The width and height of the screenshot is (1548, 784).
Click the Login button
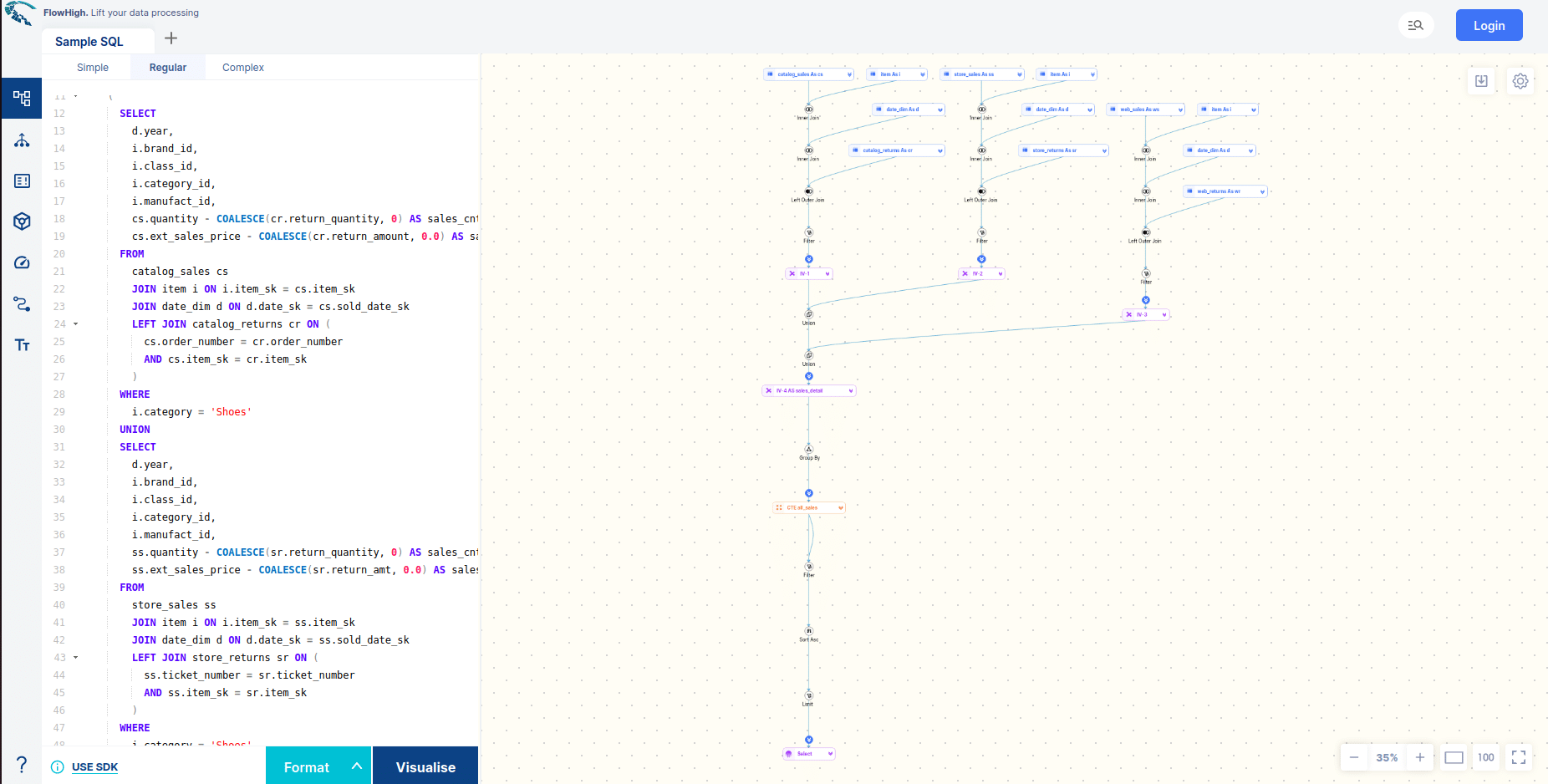click(1489, 25)
